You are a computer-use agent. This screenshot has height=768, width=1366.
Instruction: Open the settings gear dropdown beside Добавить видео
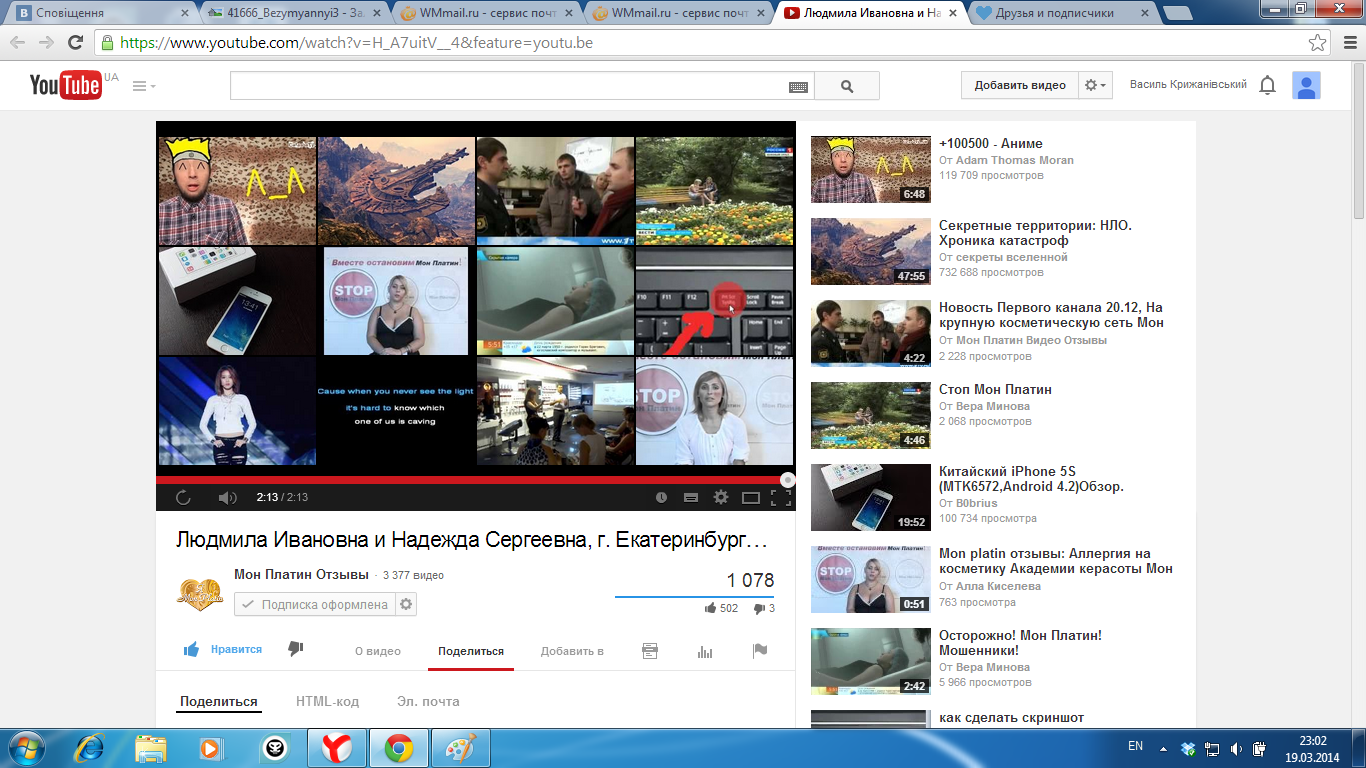click(1096, 85)
